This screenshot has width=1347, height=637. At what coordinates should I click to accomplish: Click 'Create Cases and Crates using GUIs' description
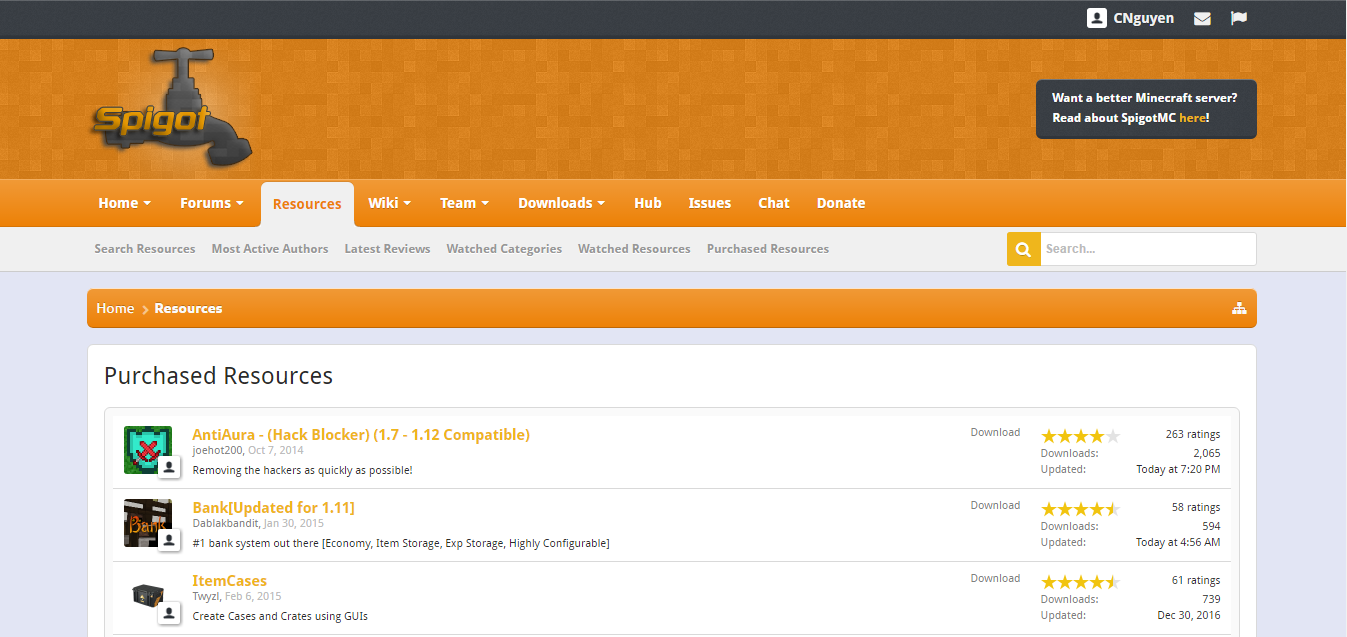[280, 616]
